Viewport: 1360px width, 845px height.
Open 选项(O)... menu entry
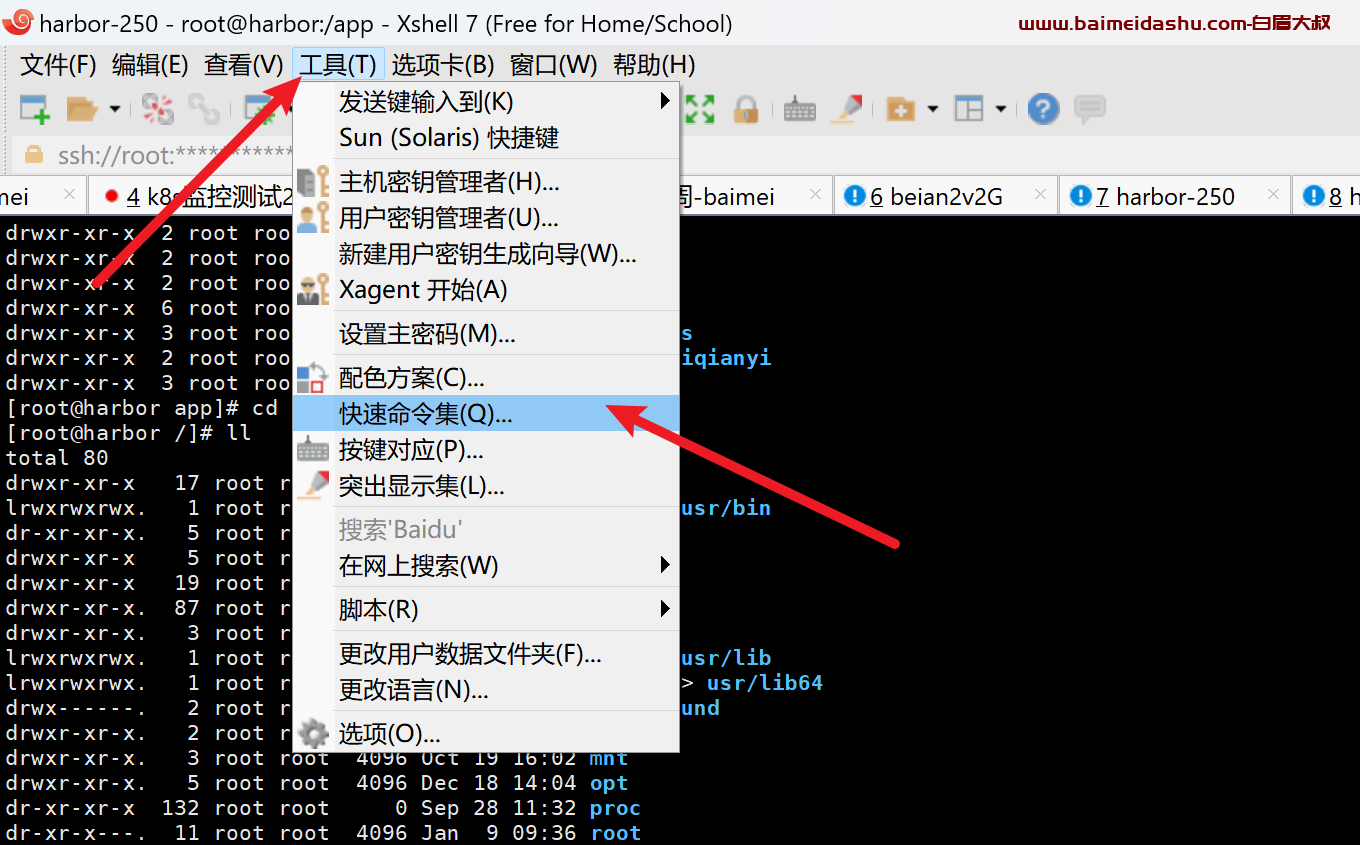(x=486, y=734)
